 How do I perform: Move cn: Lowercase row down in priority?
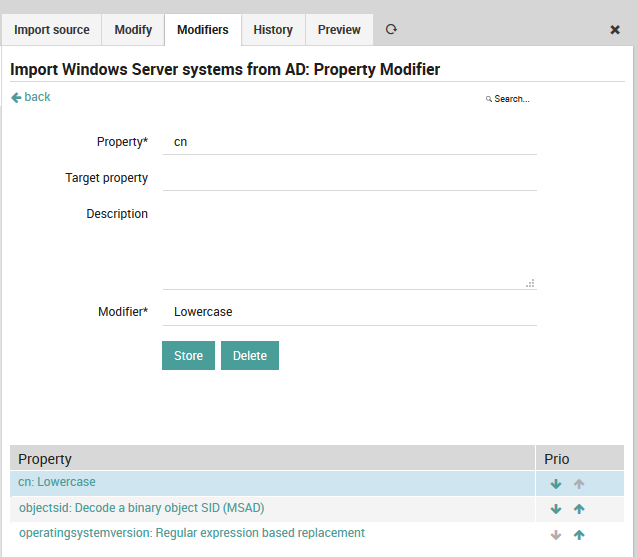(x=556, y=484)
